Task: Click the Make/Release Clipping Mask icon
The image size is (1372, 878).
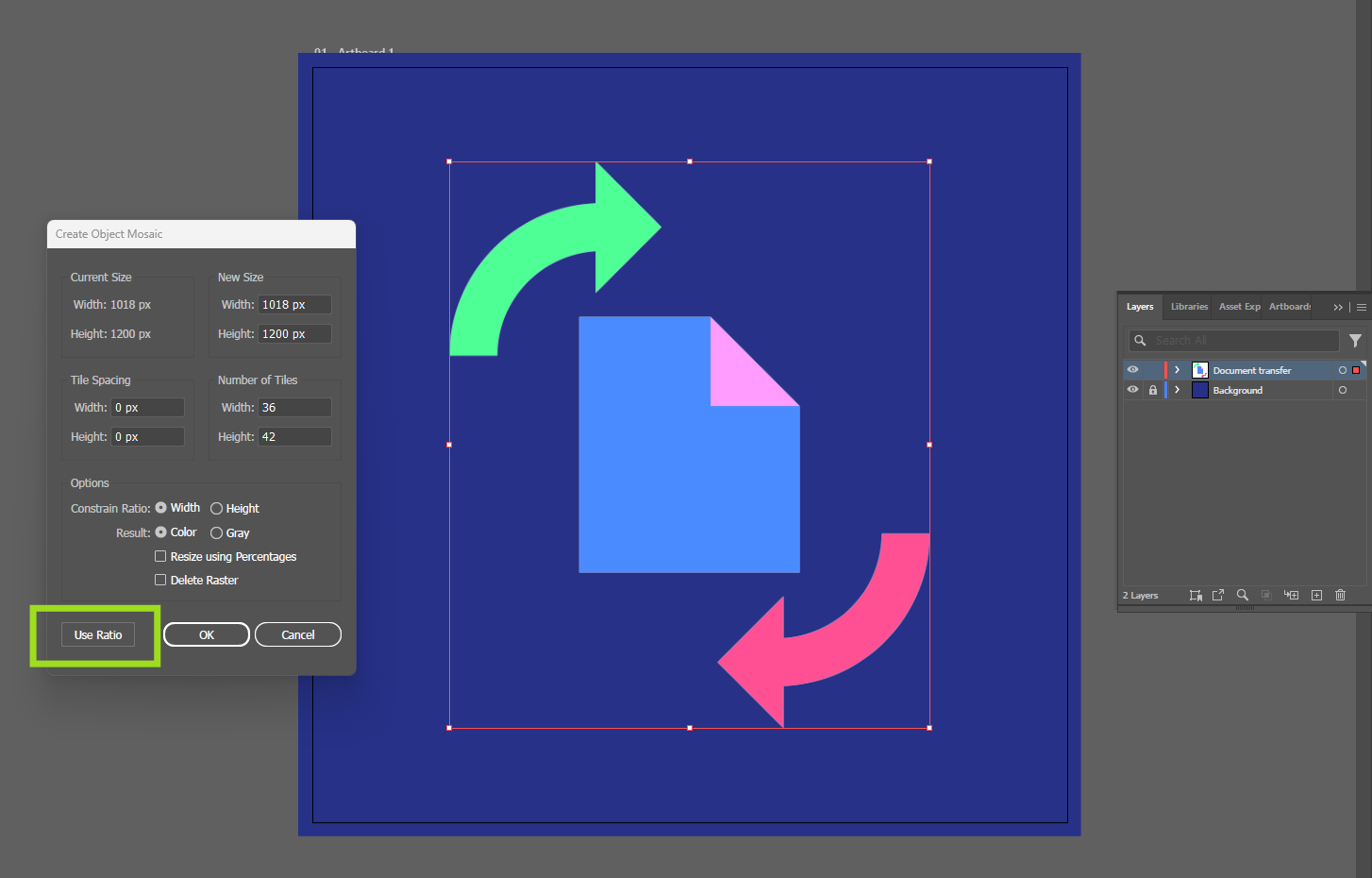Action: point(1267,595)
